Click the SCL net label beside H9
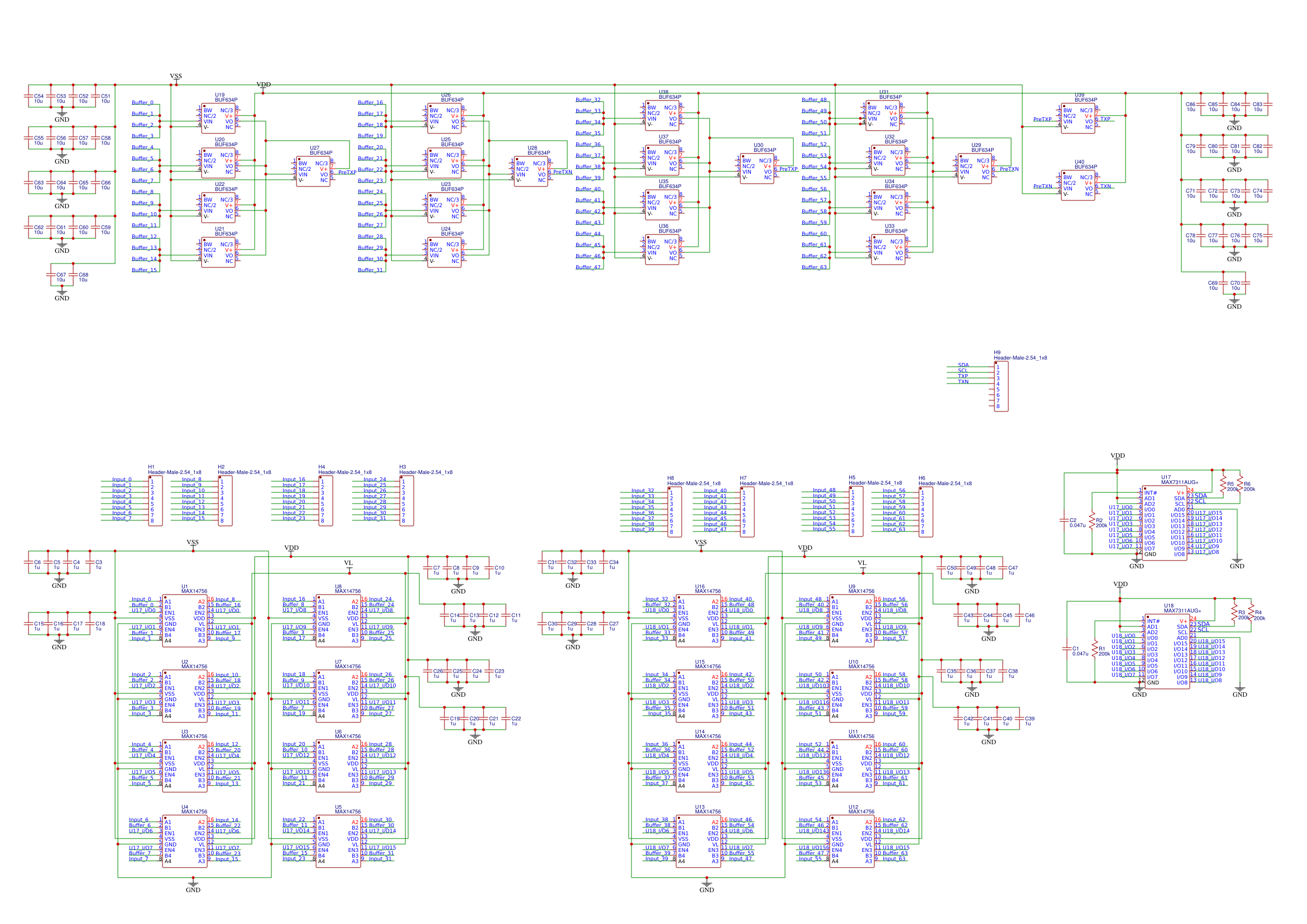The width and height of the screenshot is (1307, 924). [x=963, y=371]
